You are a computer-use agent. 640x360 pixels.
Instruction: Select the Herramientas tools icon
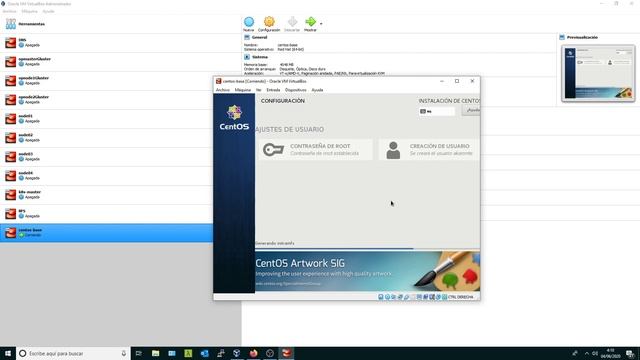pos(11,24)
